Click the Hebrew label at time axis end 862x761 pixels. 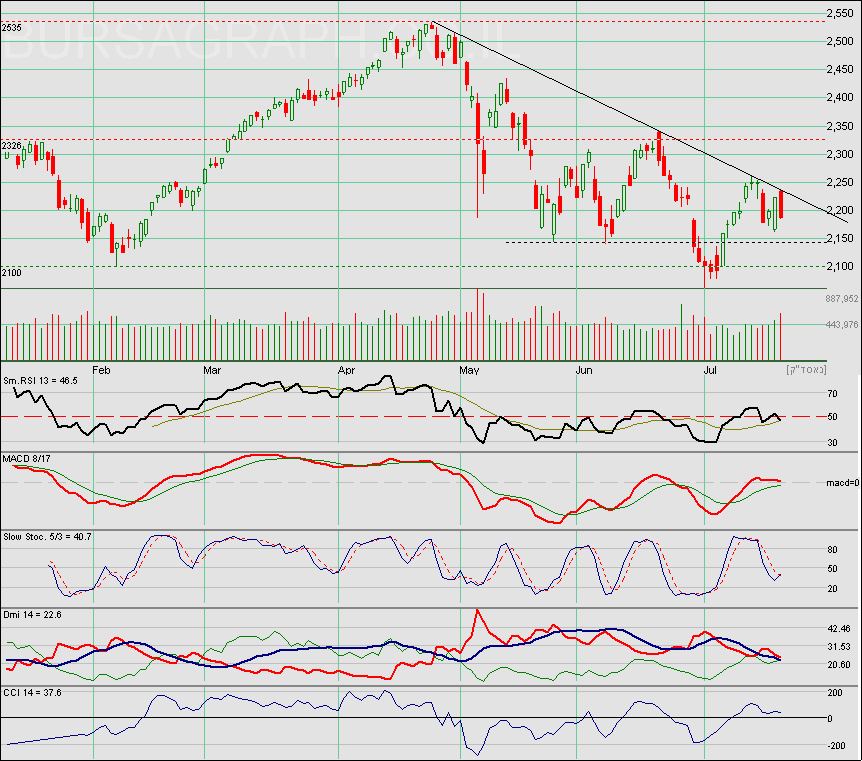[x=806, y=370]
